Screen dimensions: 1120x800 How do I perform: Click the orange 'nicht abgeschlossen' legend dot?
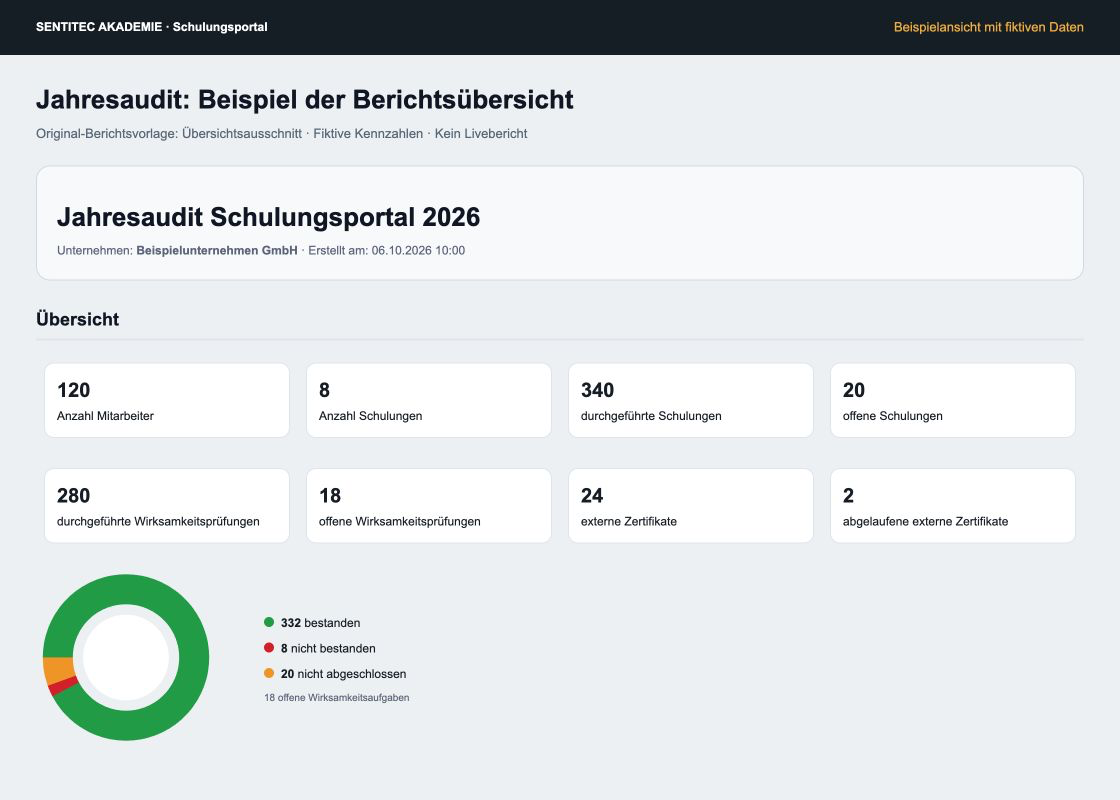[269, 673]
